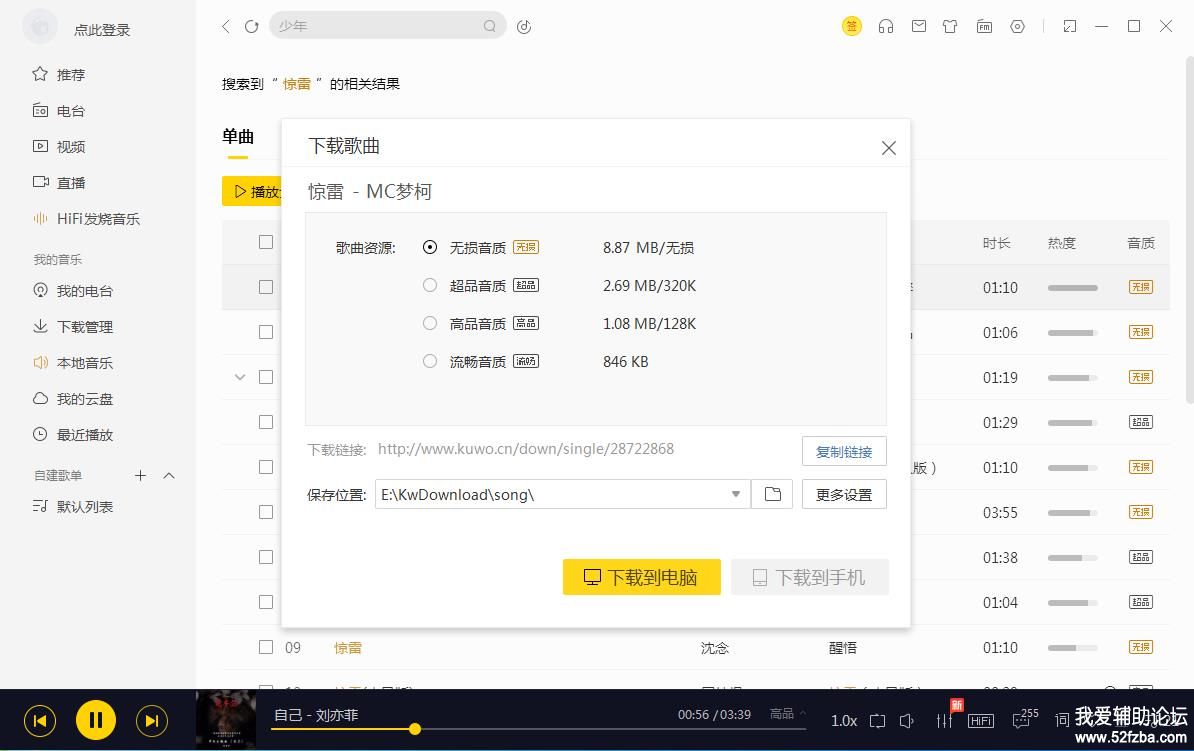Click the volume speaker icon
Image resolution: width=1194 pixels, height=751 pixels.
point(907,720)
